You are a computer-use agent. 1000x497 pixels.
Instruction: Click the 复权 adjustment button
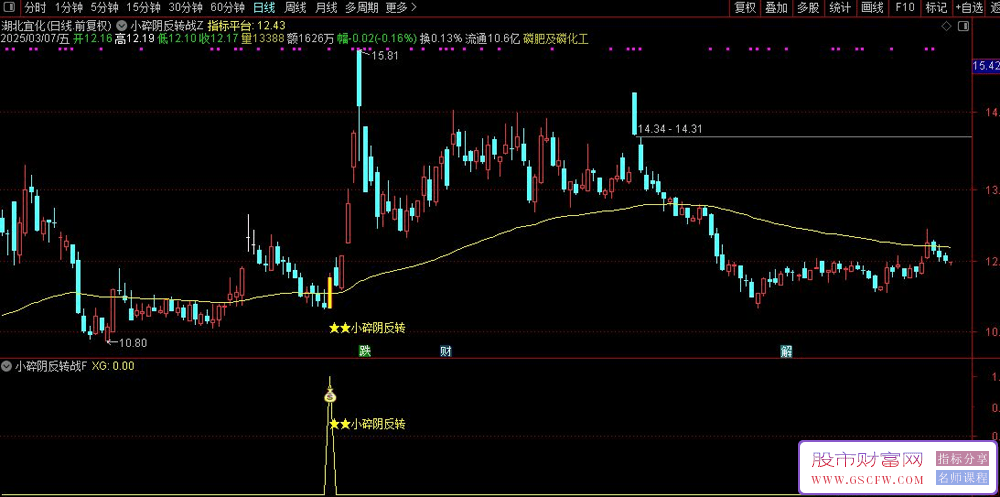click(745, 8)
